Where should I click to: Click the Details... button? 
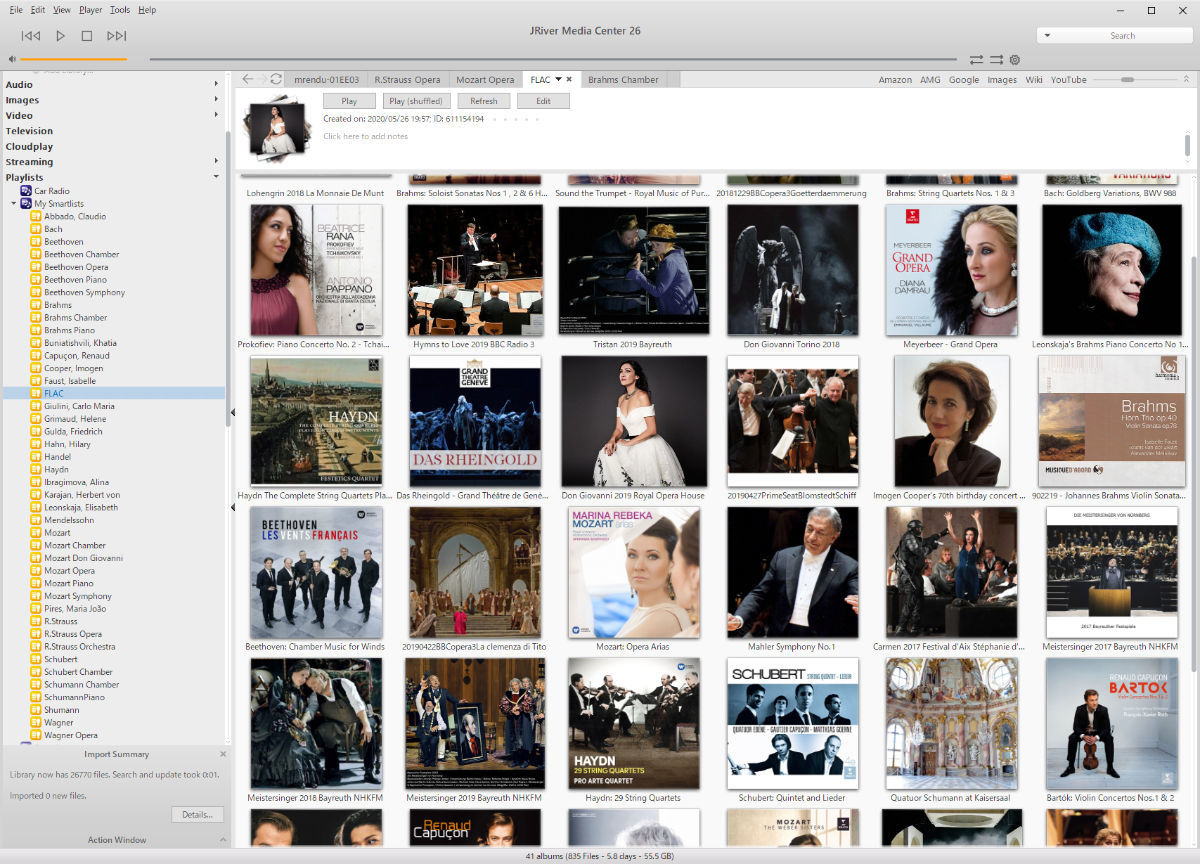click(197, 815)
